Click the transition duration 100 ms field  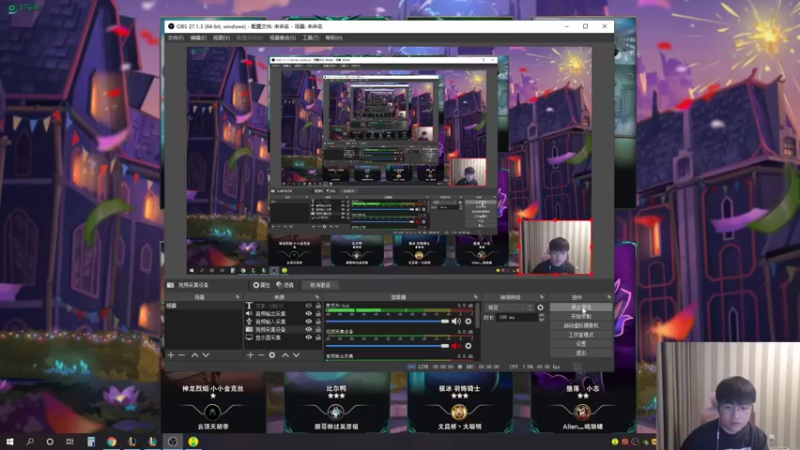click(x=517, y=317)
